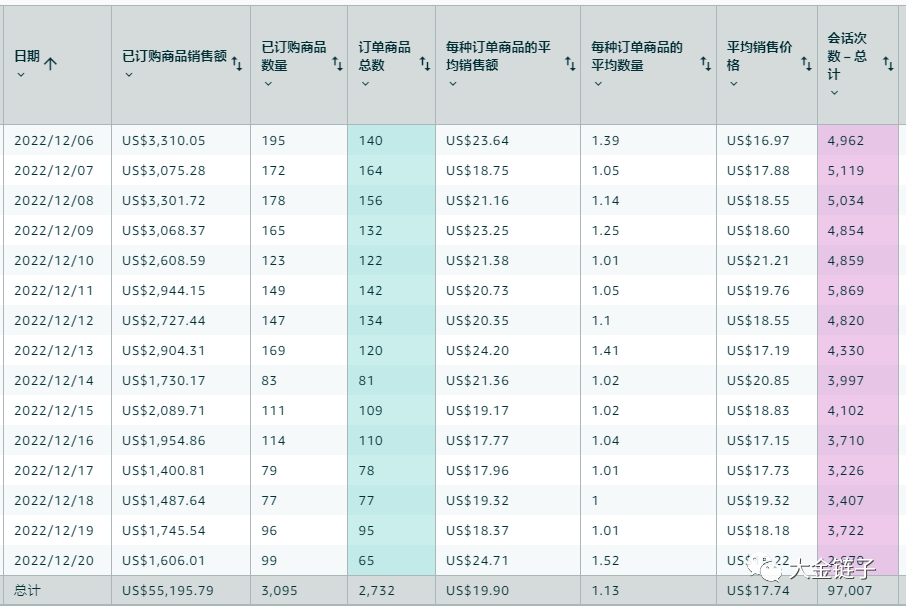Click the 每种订单商品的平均销售额 column header text
This screenshot has height=609, width=906.
point(498,56)
